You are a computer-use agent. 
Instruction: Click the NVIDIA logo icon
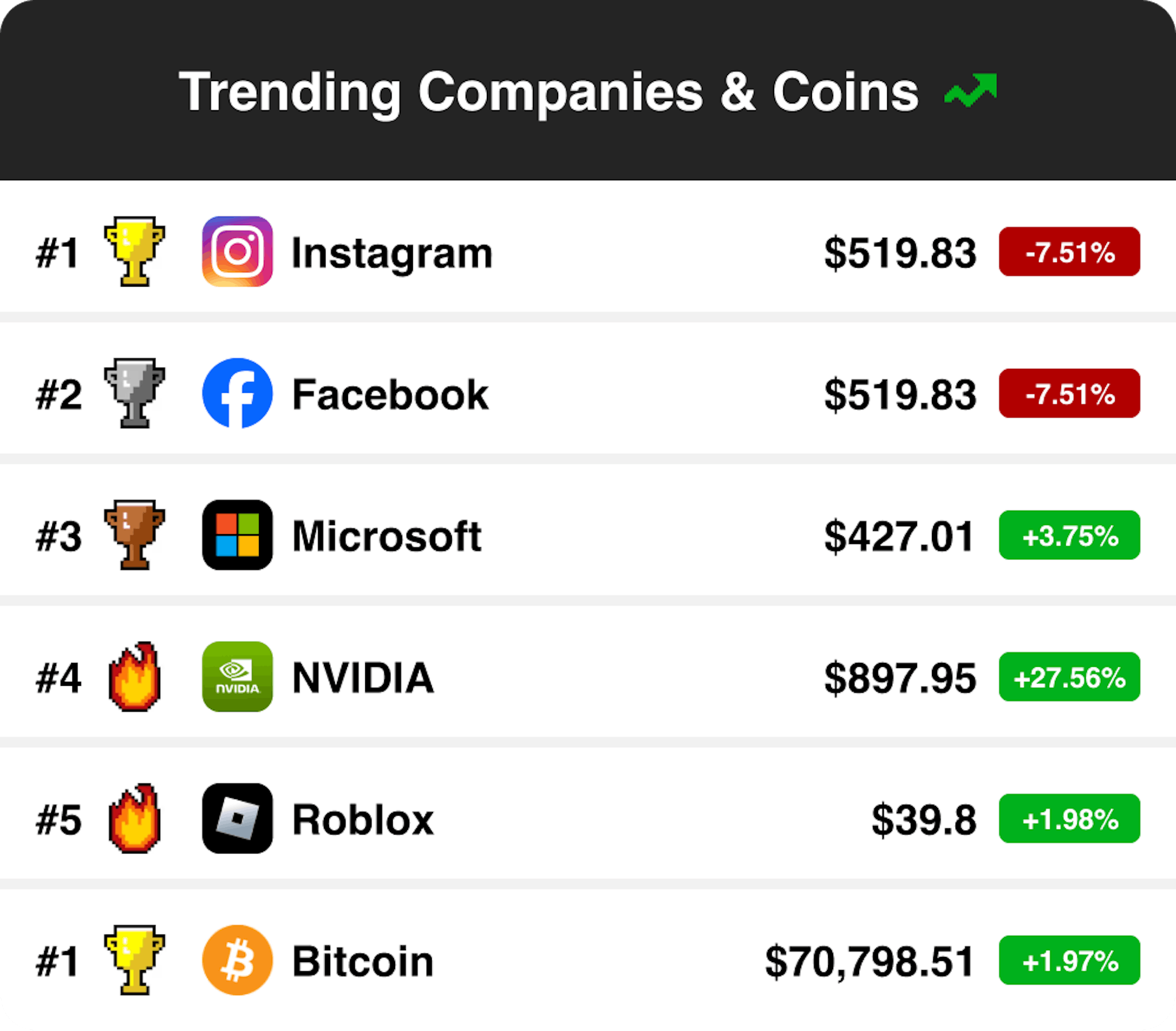click(237, 677)
